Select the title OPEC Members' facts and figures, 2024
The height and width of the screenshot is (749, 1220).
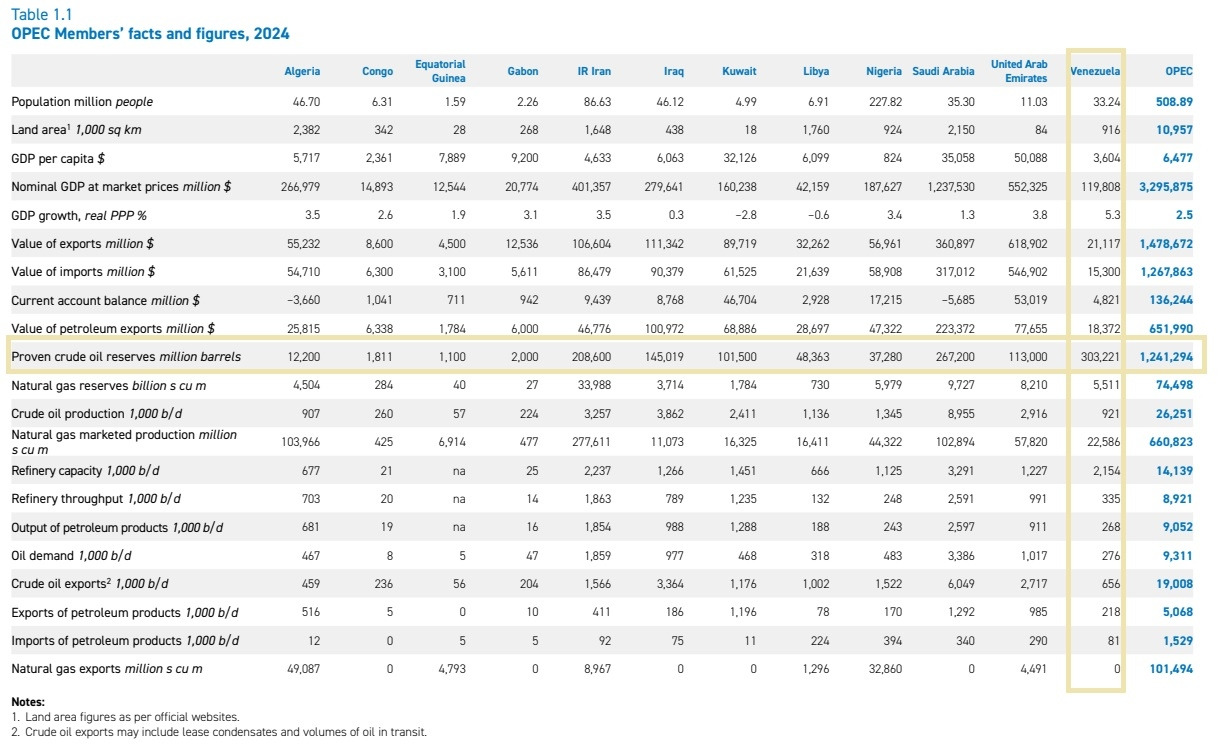pos(150,34)
